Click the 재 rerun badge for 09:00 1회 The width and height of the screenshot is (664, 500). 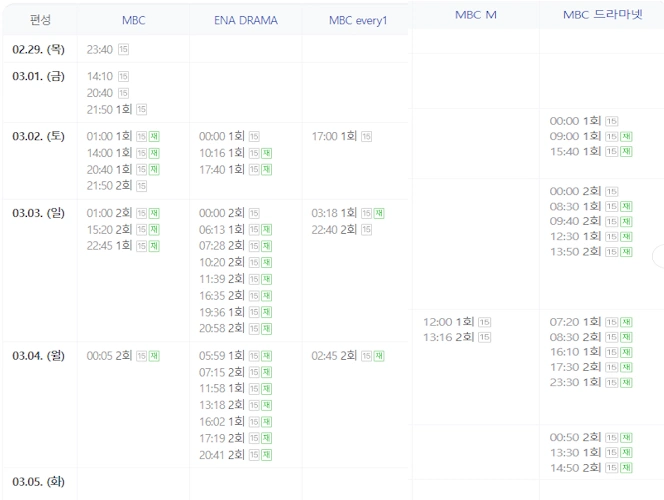click(x=626, y=136)
